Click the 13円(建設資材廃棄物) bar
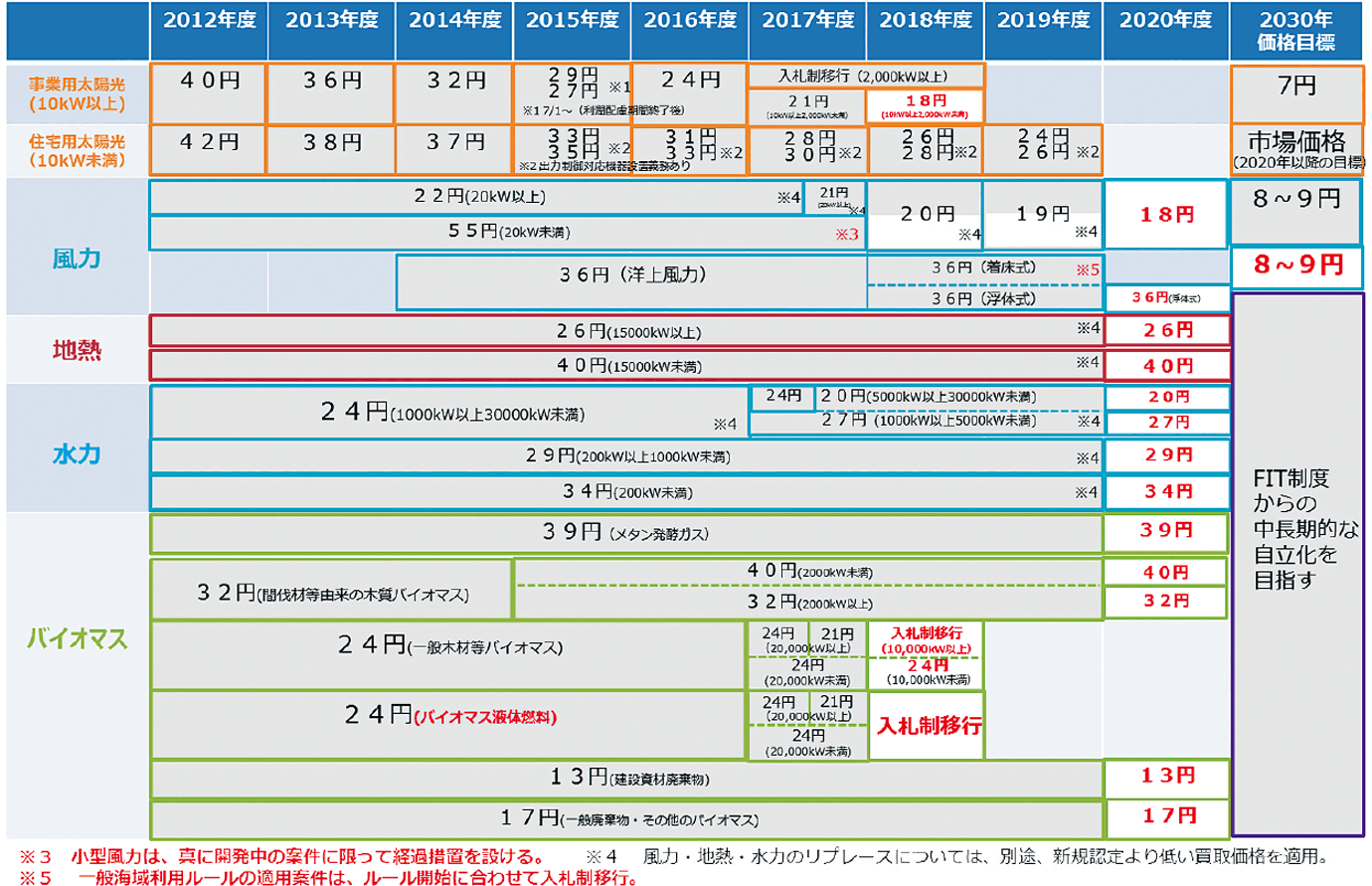 [x=626, y=780]
